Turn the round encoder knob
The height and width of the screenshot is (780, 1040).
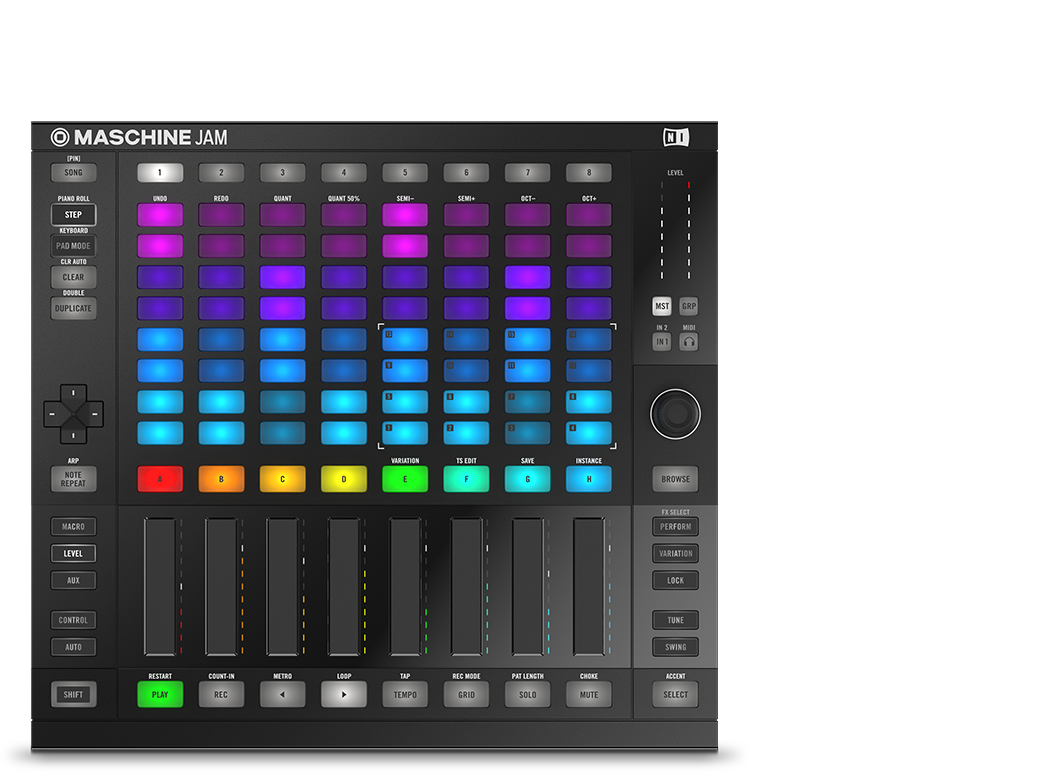tap(675, 414)
